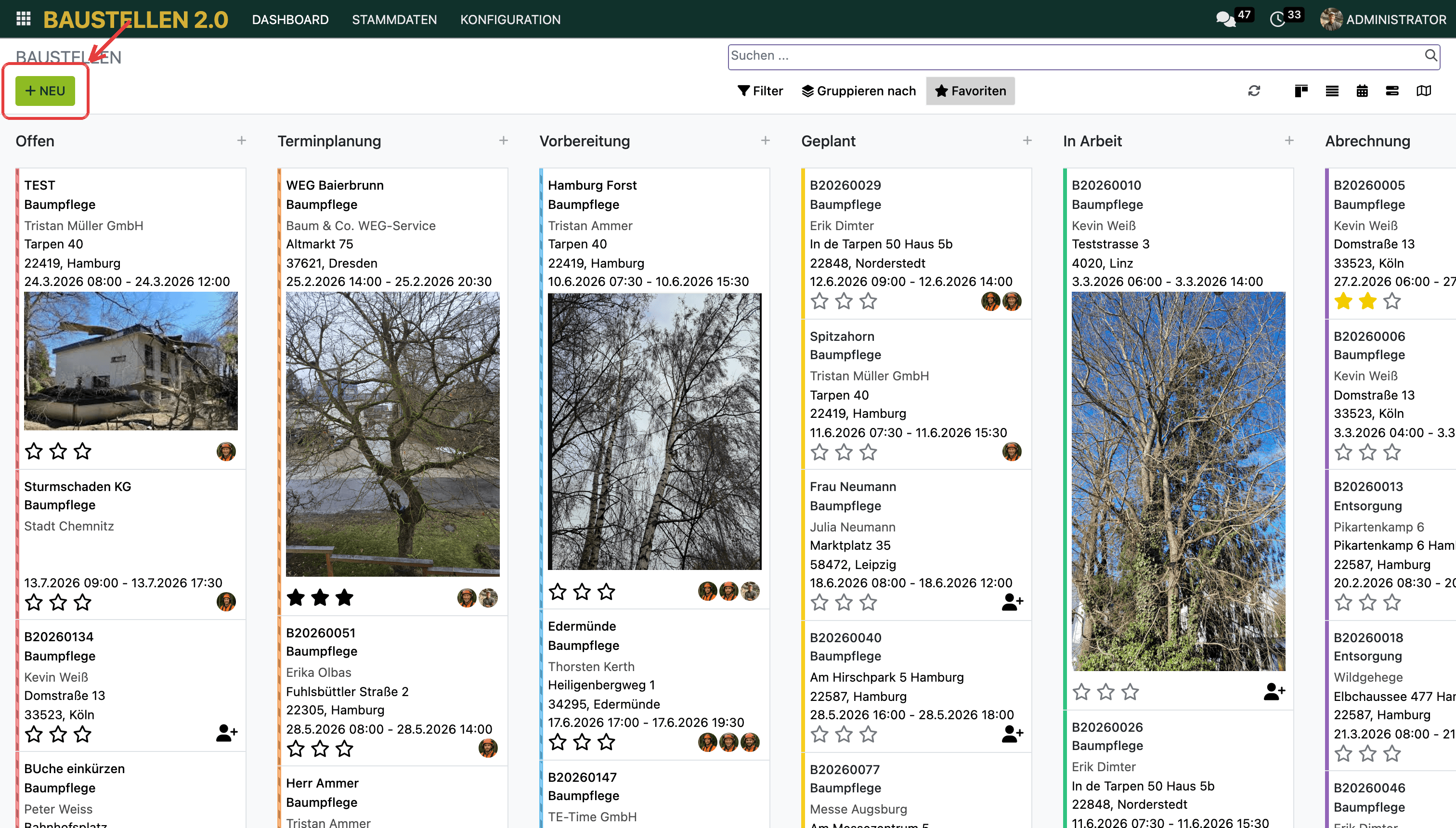
Task: Open the tree photo on WEG Baierbrunn card
Action: (x=392, y=434)
